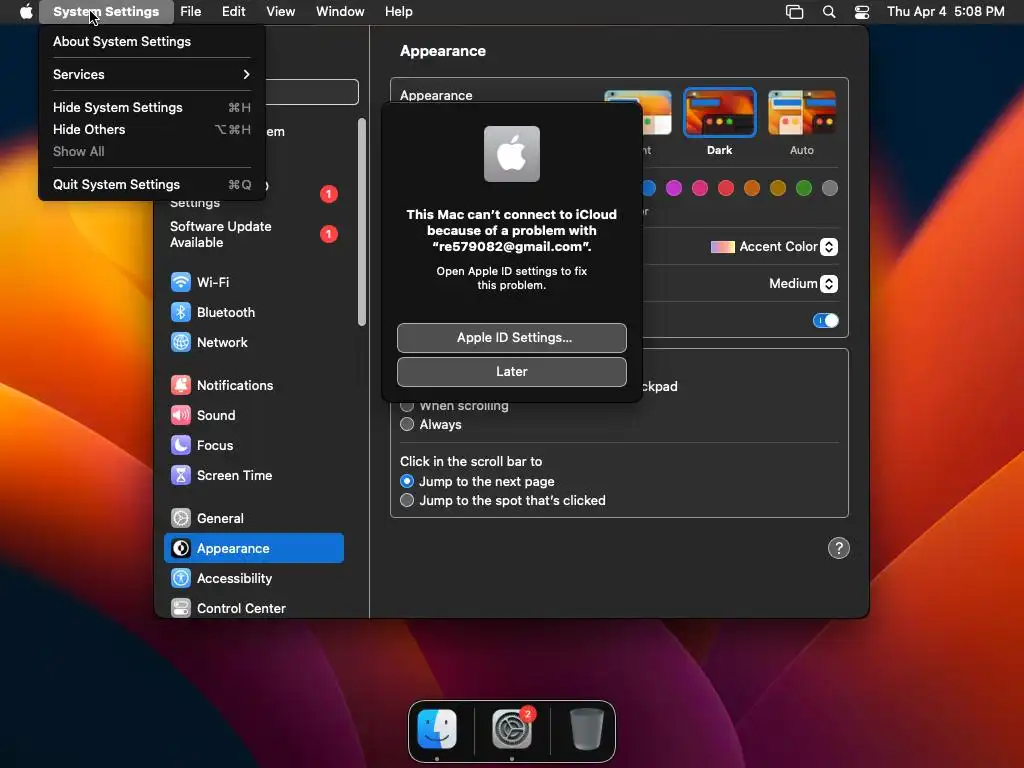The image size is (1024, 768).
Task: Select Jump to the spot that's clicked
Action: tap(407, 501)
